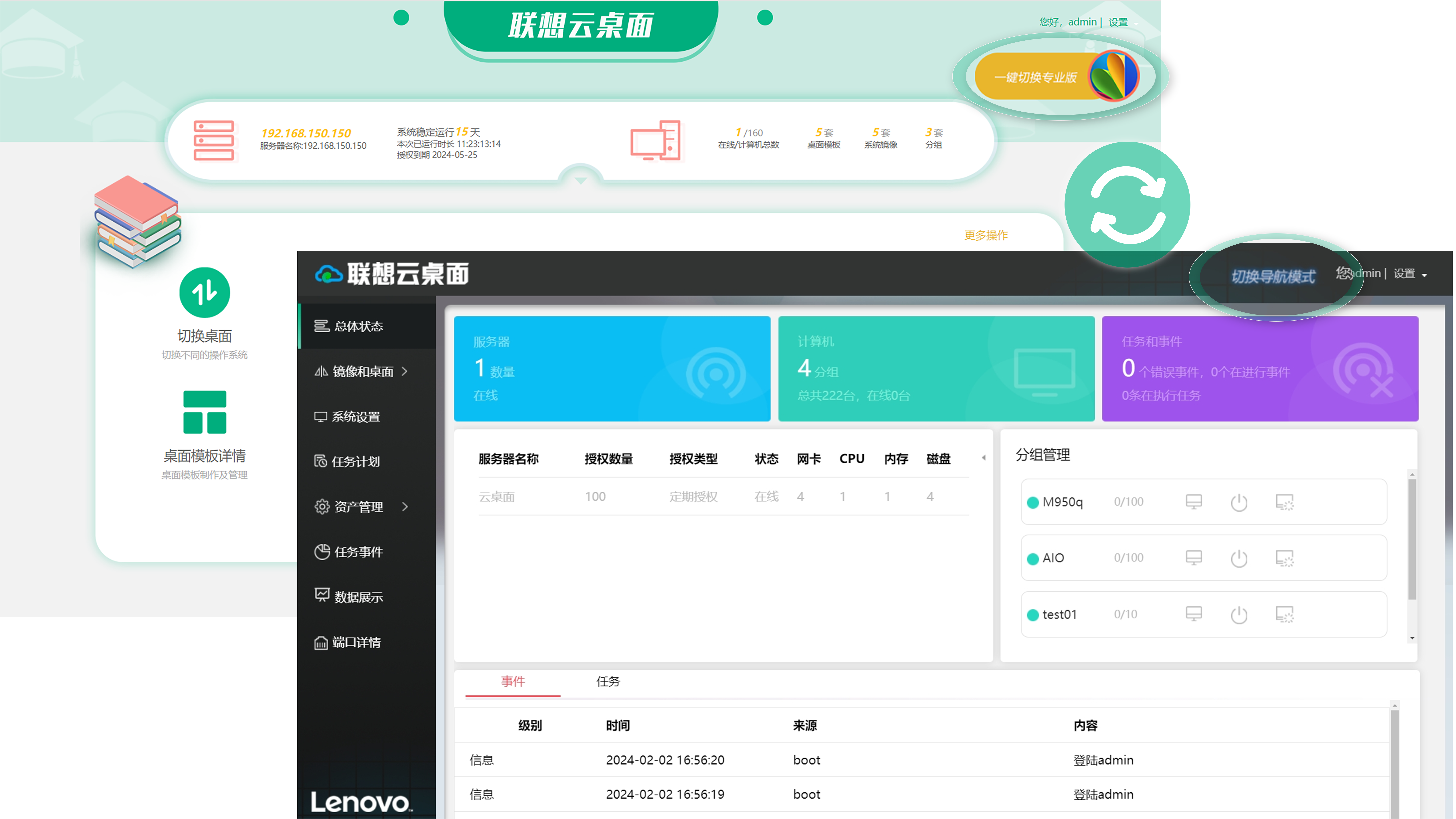Screen dimensions: 1456x819
Task: Click green status dot for test01
Action: 1033,615
